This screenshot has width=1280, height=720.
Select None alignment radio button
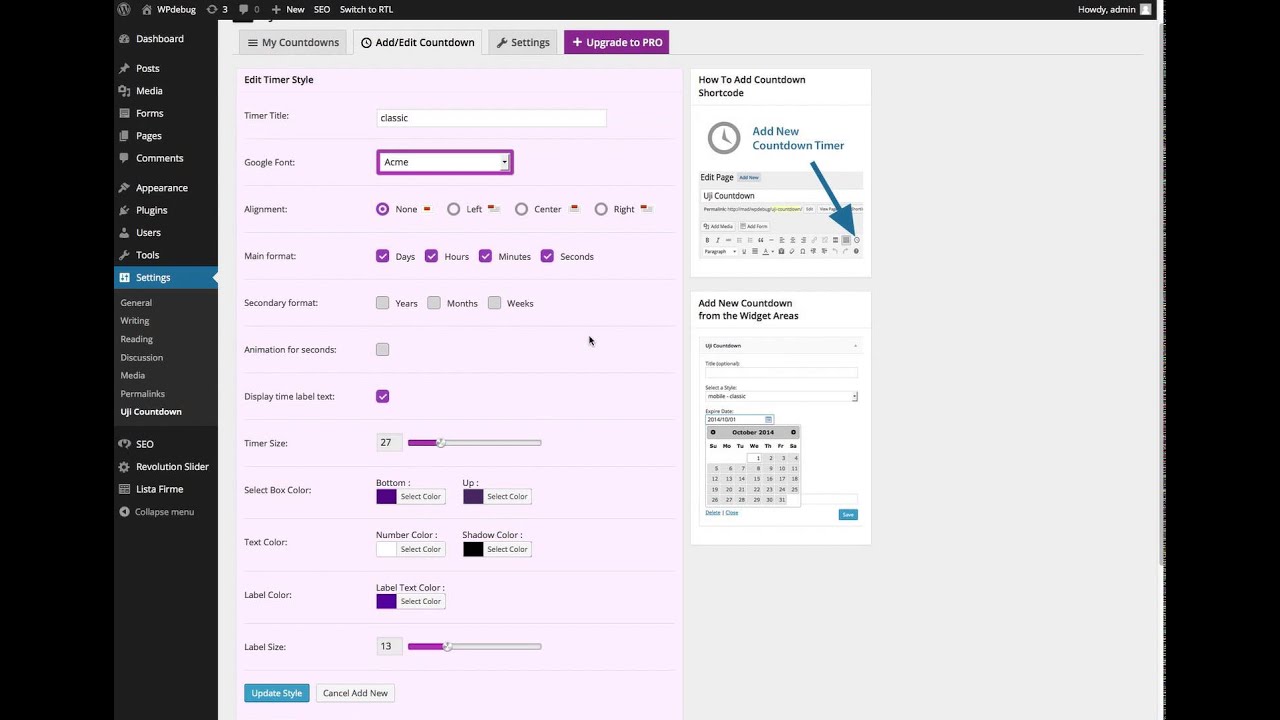[382, 209]
